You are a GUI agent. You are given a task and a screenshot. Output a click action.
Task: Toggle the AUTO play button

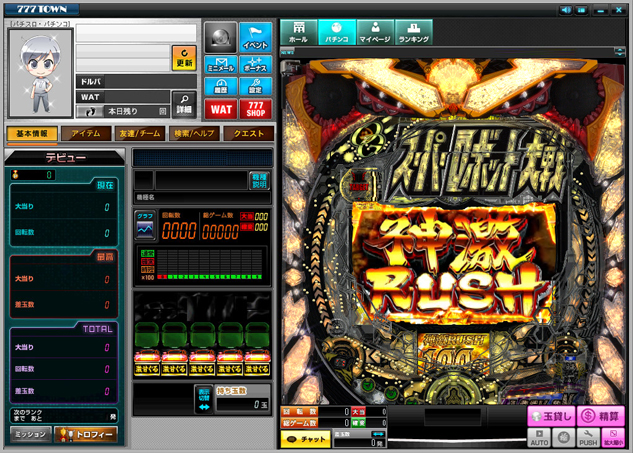(x=539, y=438)
